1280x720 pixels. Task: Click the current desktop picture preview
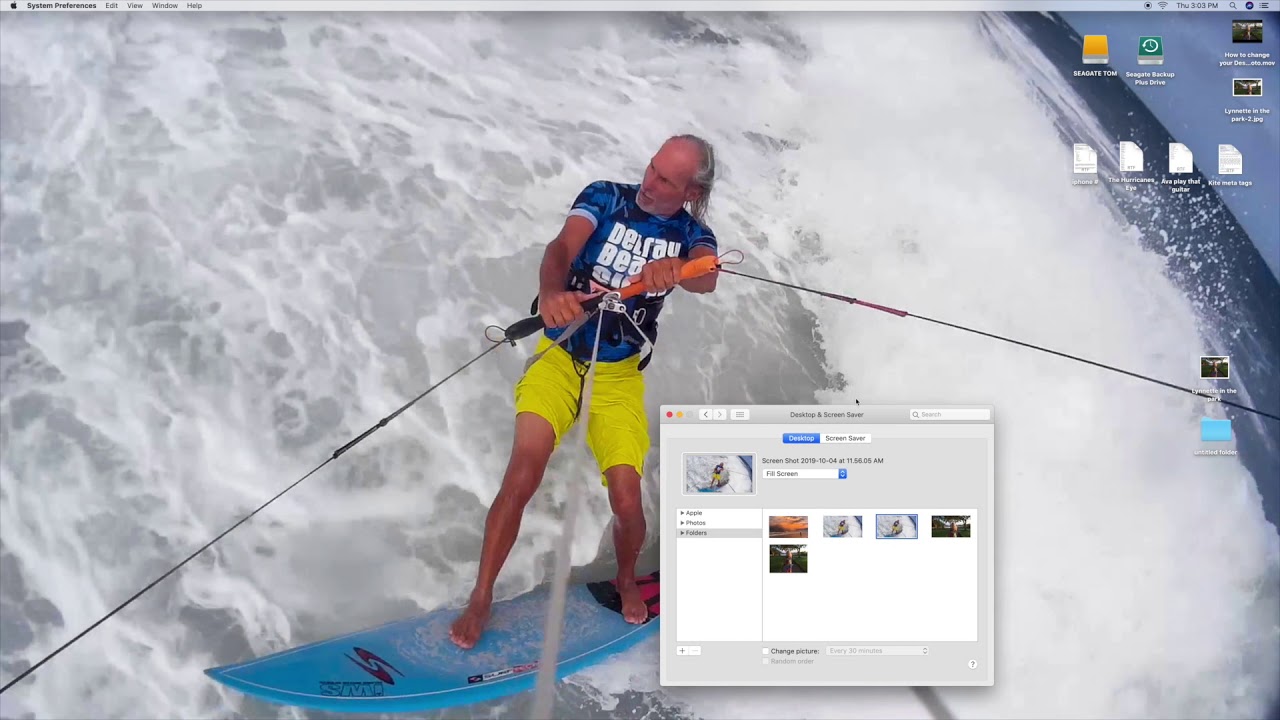pos(719,474)
